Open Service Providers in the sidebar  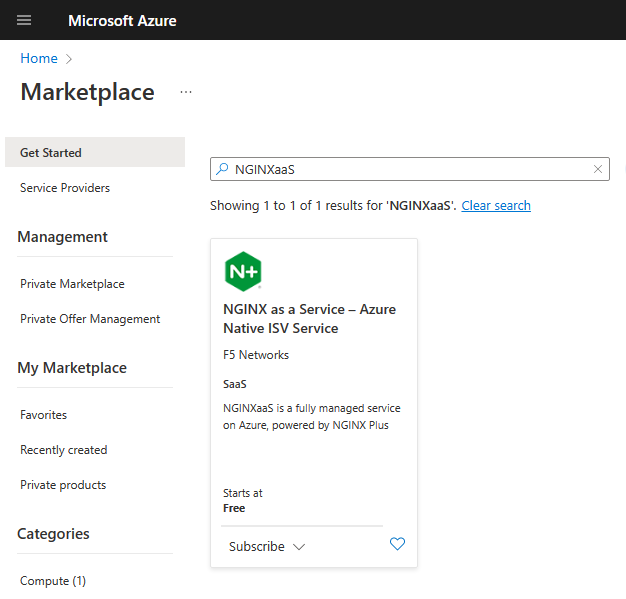65,188
